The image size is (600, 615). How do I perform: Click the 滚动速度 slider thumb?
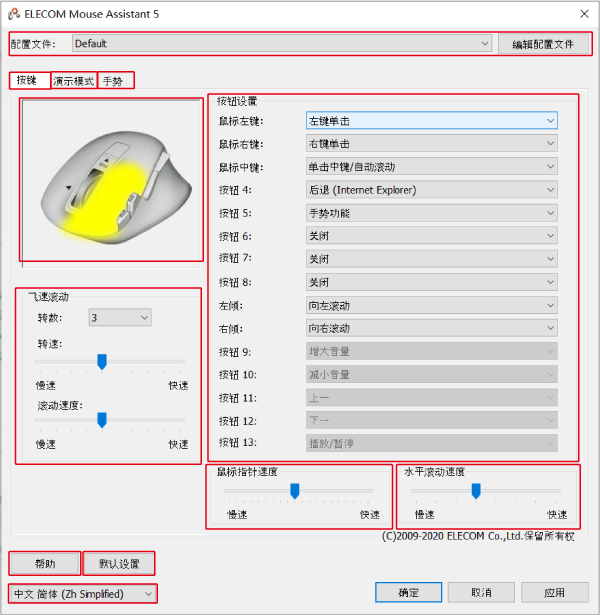tap(102, 420)
